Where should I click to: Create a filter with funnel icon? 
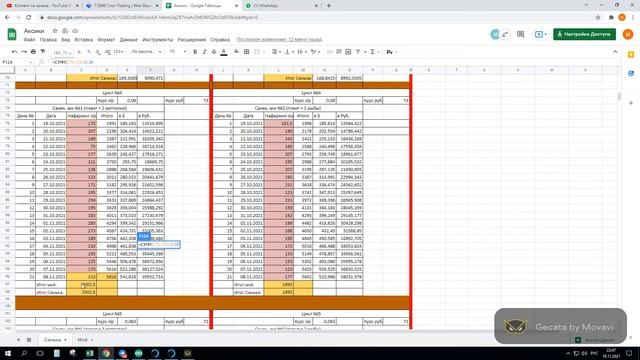pos(358,52)
